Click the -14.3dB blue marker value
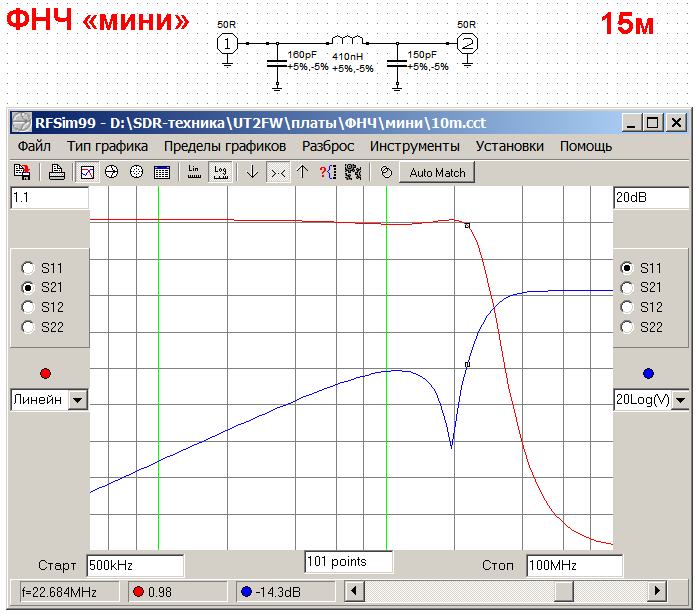Screen dimensions: 696x613 tap(285, 592)
